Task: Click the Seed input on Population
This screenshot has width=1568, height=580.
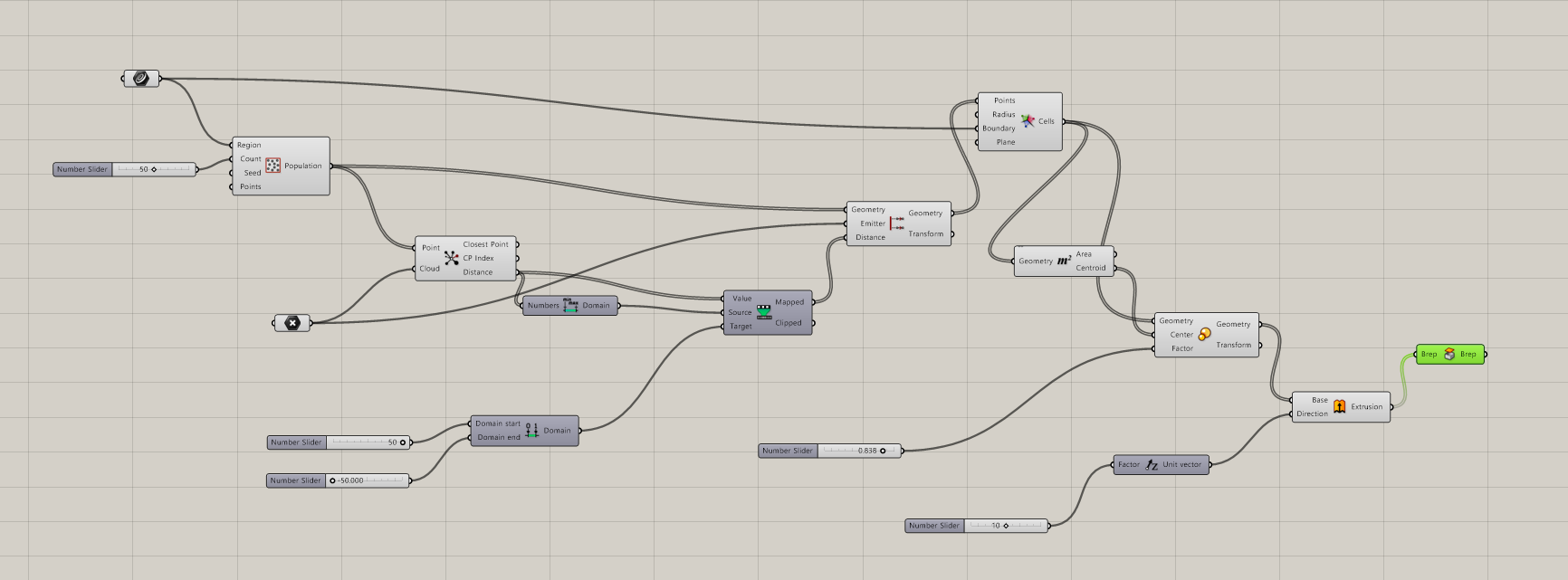Action: [x=252, y=173]
